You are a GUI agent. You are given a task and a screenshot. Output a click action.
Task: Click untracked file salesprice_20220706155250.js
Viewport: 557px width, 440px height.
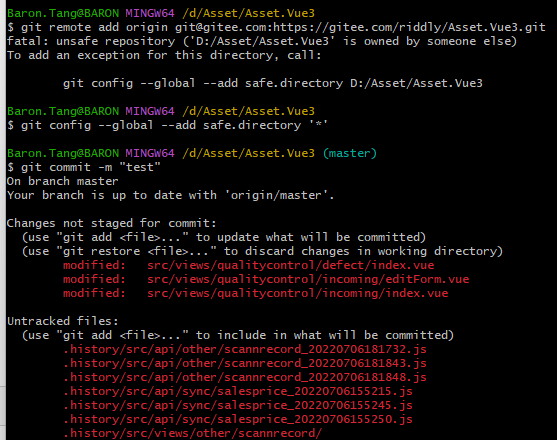coord(238,419)
